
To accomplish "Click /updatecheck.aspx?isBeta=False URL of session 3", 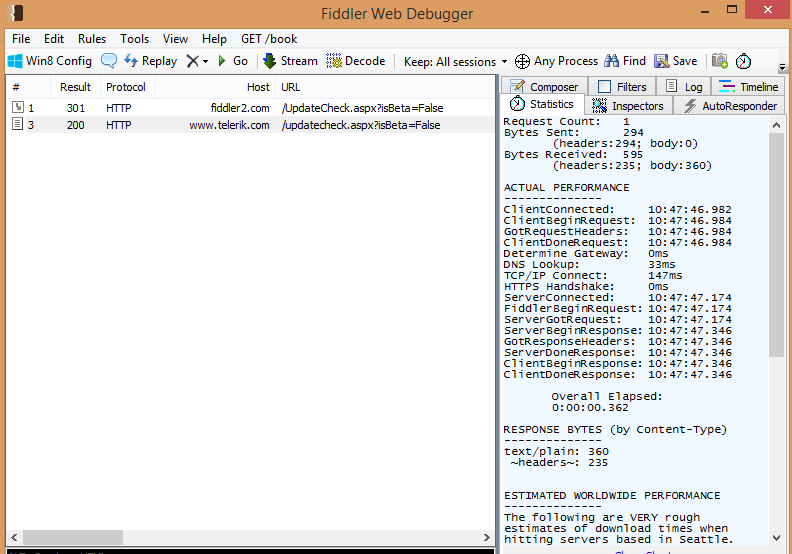I will 361,125.
